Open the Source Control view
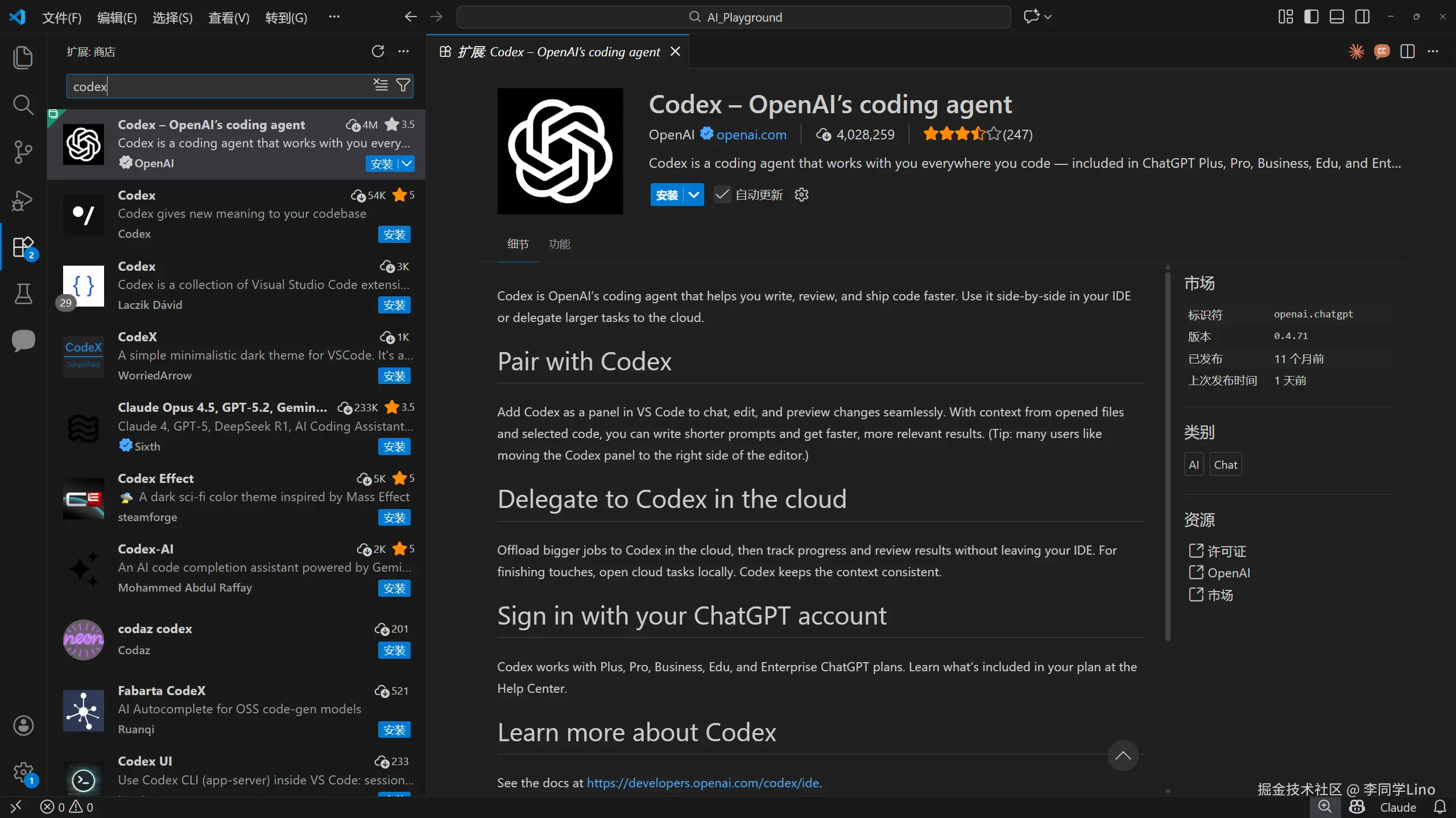Viewport: 1456px width, 818px height. 23,152
